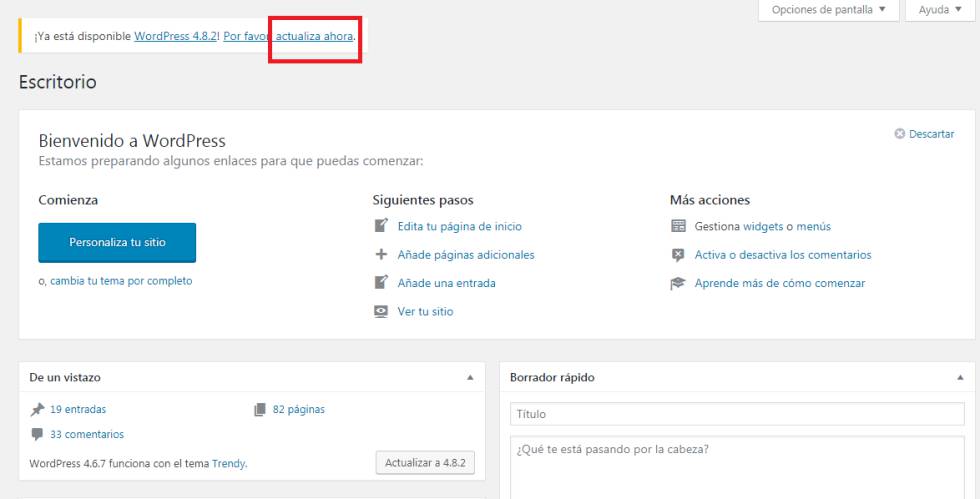Click the monitor icon beside 'Ver tu sitio'
The width and height of the screenshot is (980, 499).
coord(381,311)
